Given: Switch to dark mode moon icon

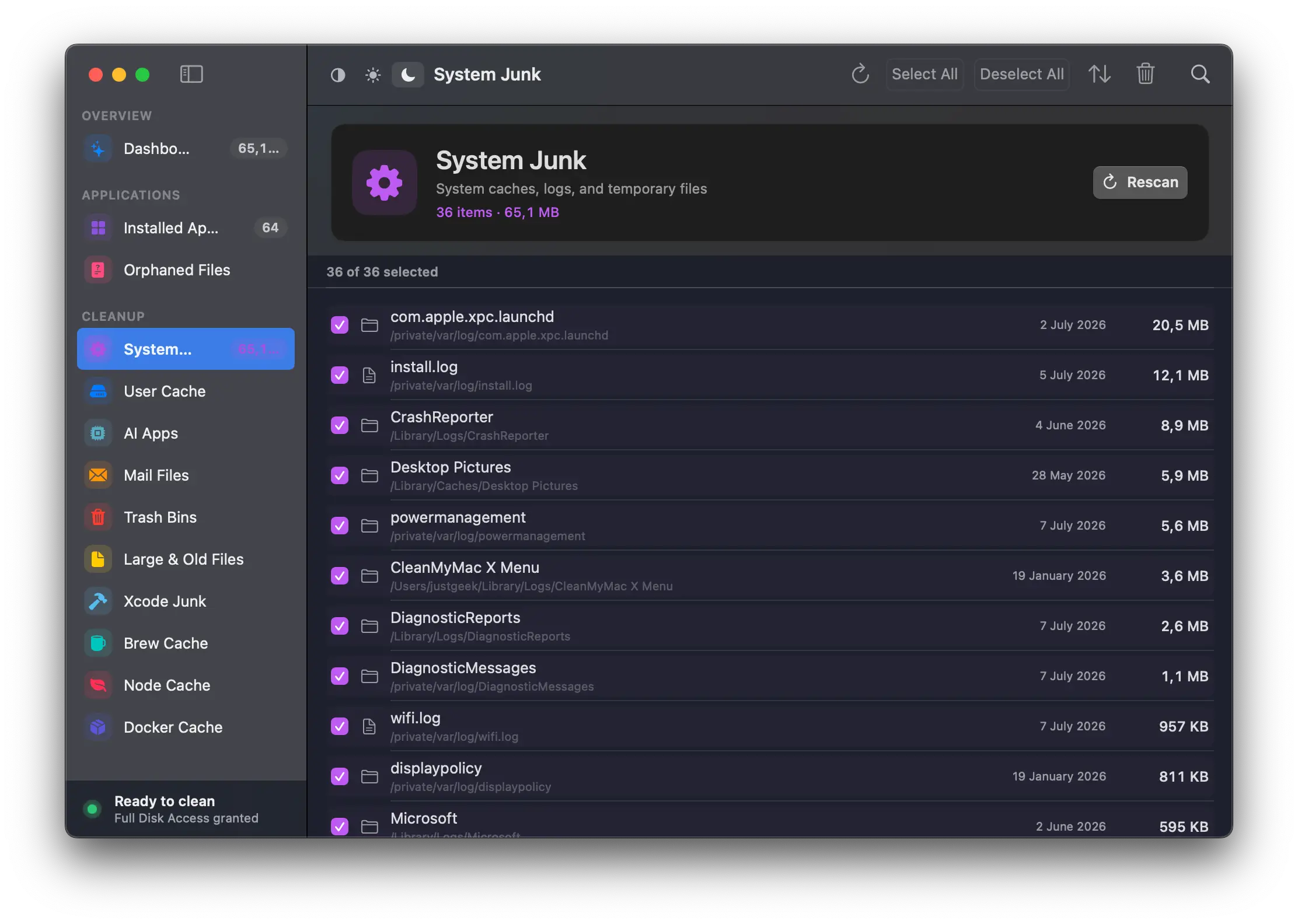Looking at the screenshot, I should (x=408, y=75).
